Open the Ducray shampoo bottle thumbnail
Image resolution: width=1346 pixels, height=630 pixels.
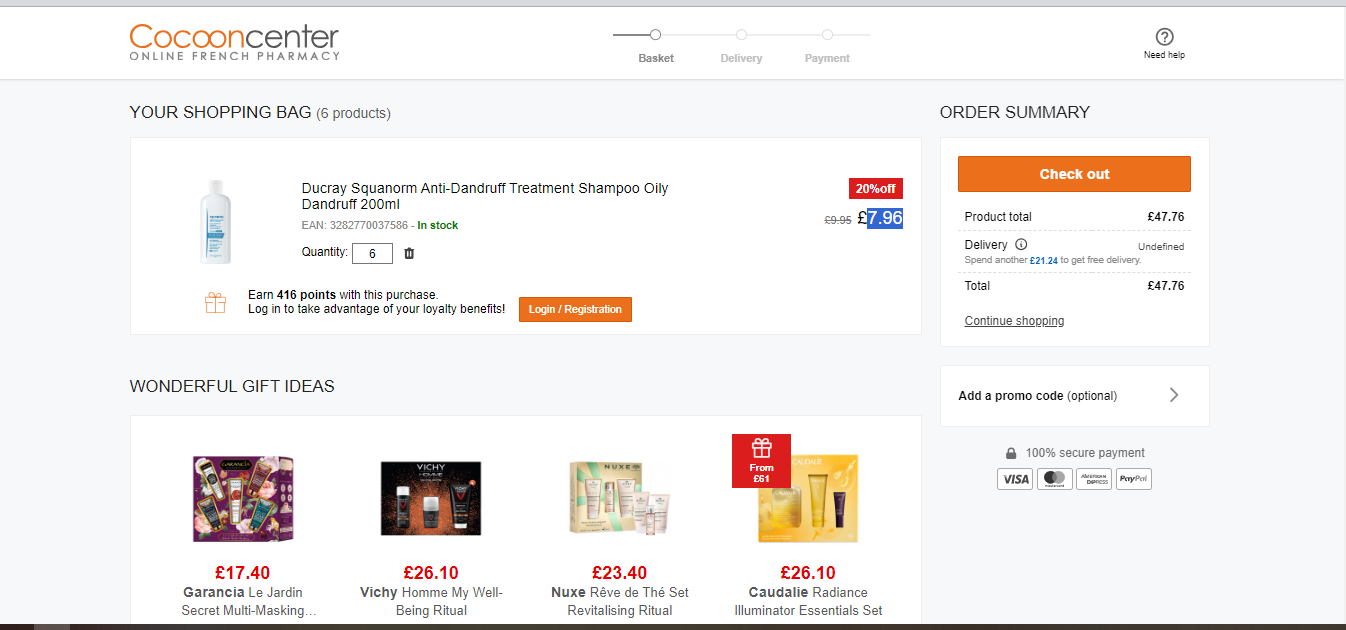(215, 222)
